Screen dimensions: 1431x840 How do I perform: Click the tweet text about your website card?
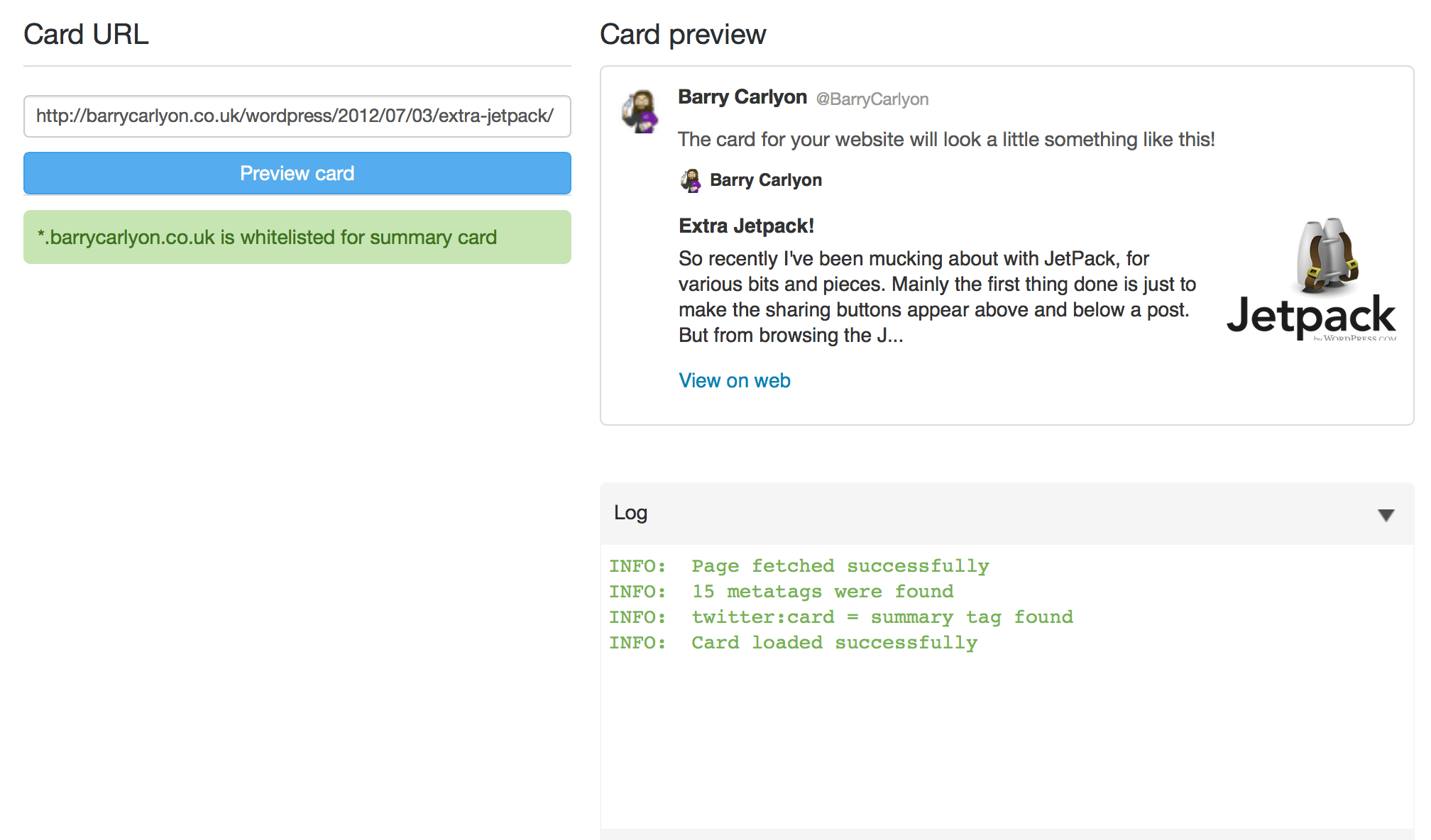coord(945,140)
